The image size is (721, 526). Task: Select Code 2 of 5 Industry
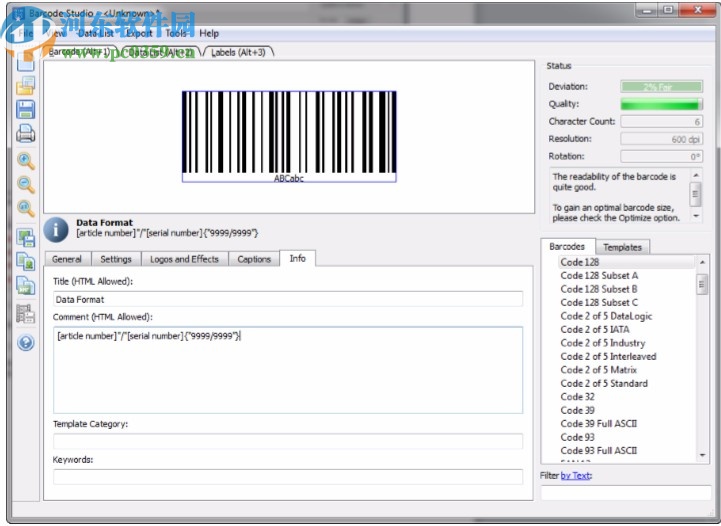click(603, 343)
